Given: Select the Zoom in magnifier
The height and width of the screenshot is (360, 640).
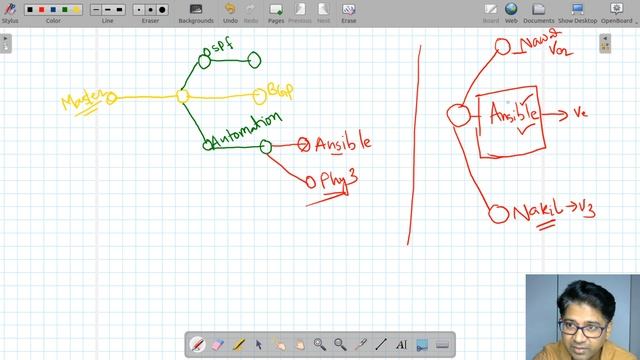Looking at the screenshot, I should click(320, 344).
